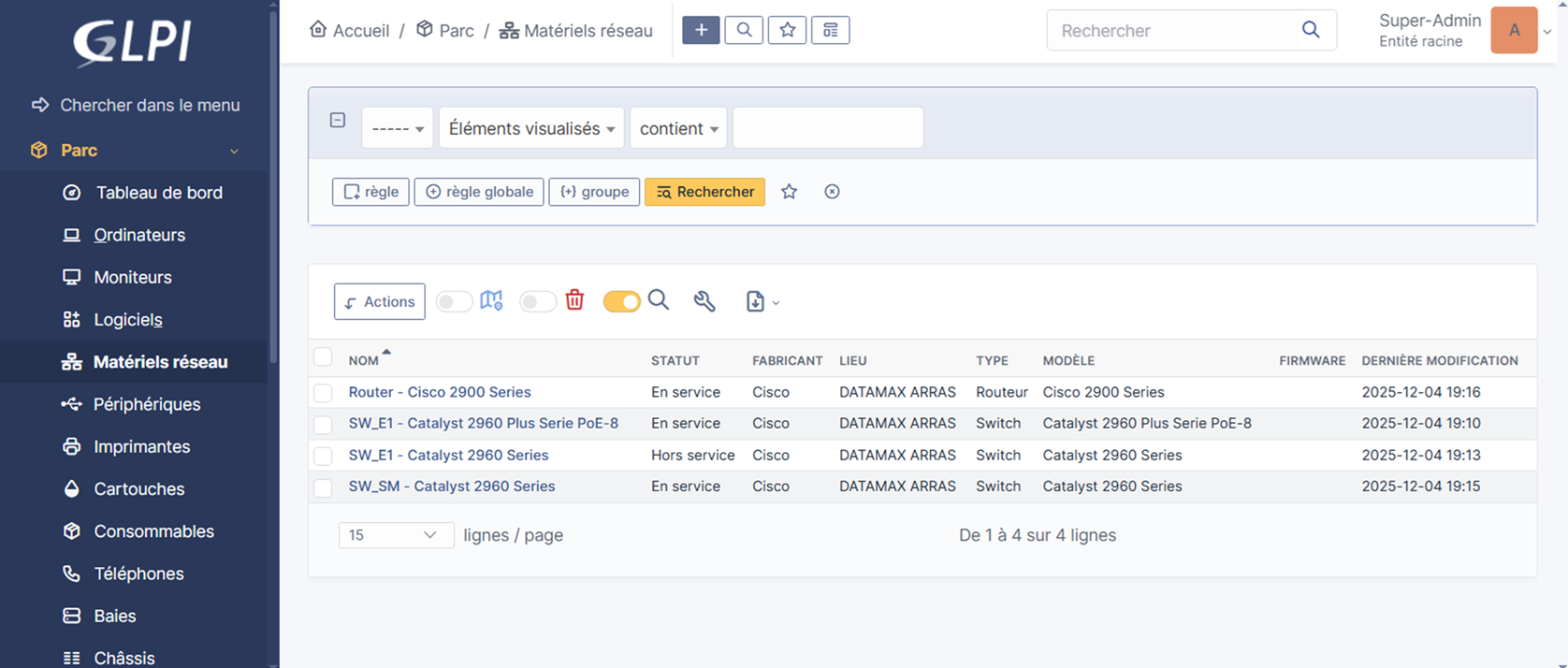The image size is (1568, 668).
Task: Go to Parc breadcrumb
Action: [x=445, y=30]
